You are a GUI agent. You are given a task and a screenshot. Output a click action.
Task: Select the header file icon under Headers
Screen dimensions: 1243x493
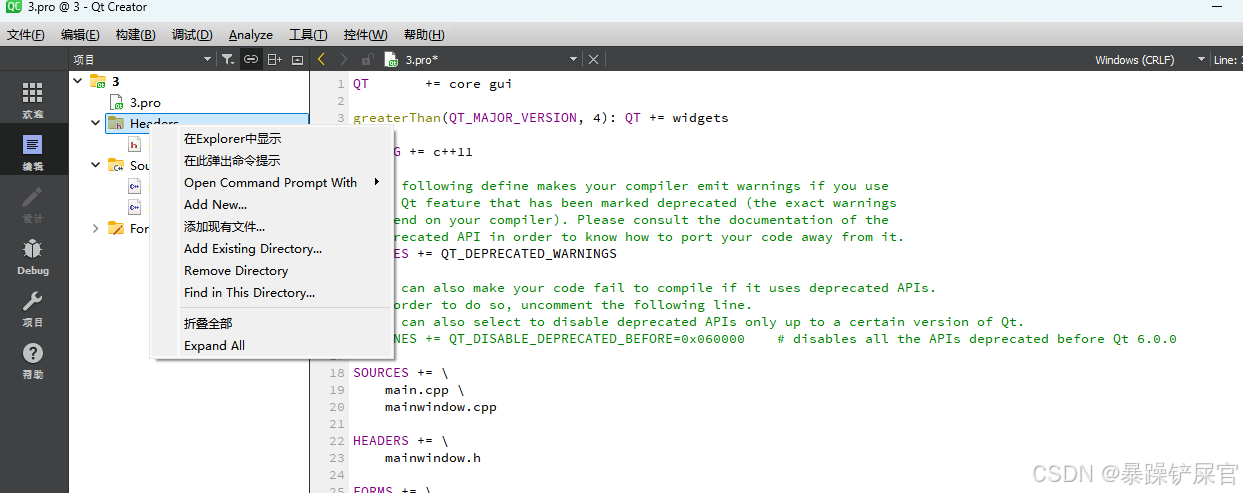134,145
